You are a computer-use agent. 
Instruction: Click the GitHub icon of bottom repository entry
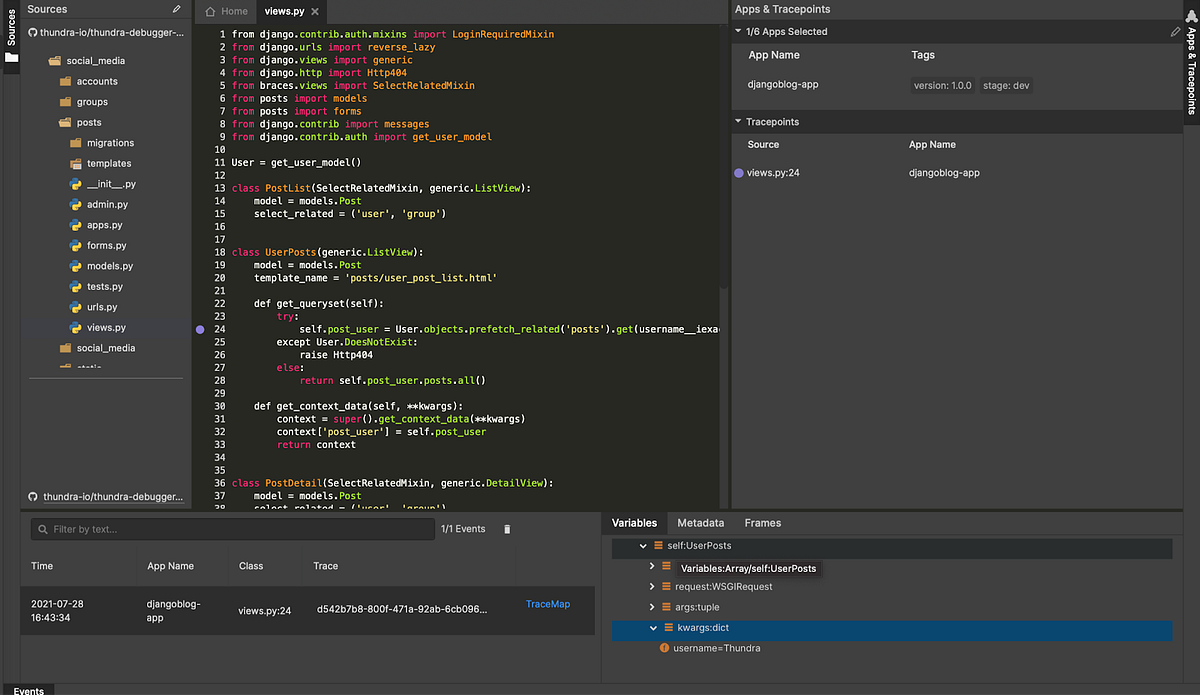click(x=32, y=496)
